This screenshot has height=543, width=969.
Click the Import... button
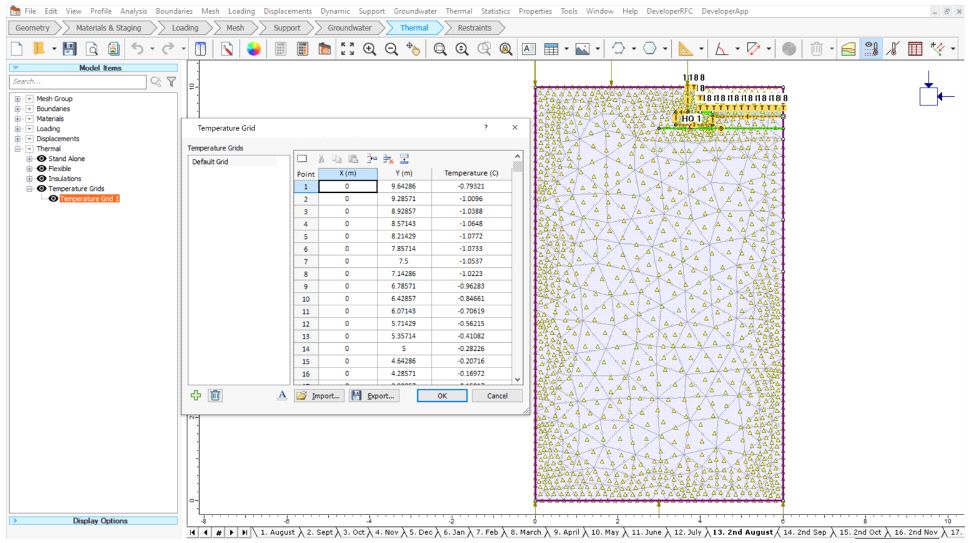320,396
